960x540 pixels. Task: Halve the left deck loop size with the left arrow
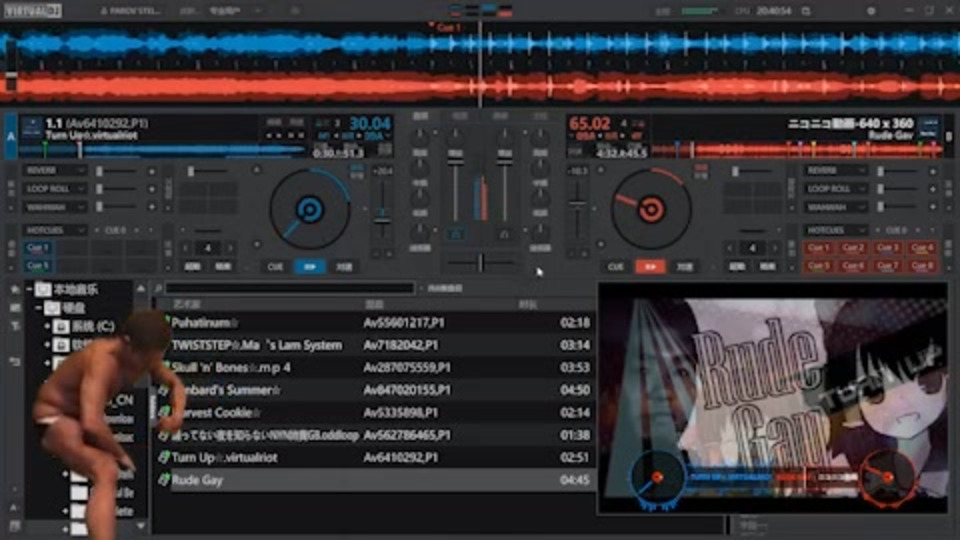tap(186, 248)
